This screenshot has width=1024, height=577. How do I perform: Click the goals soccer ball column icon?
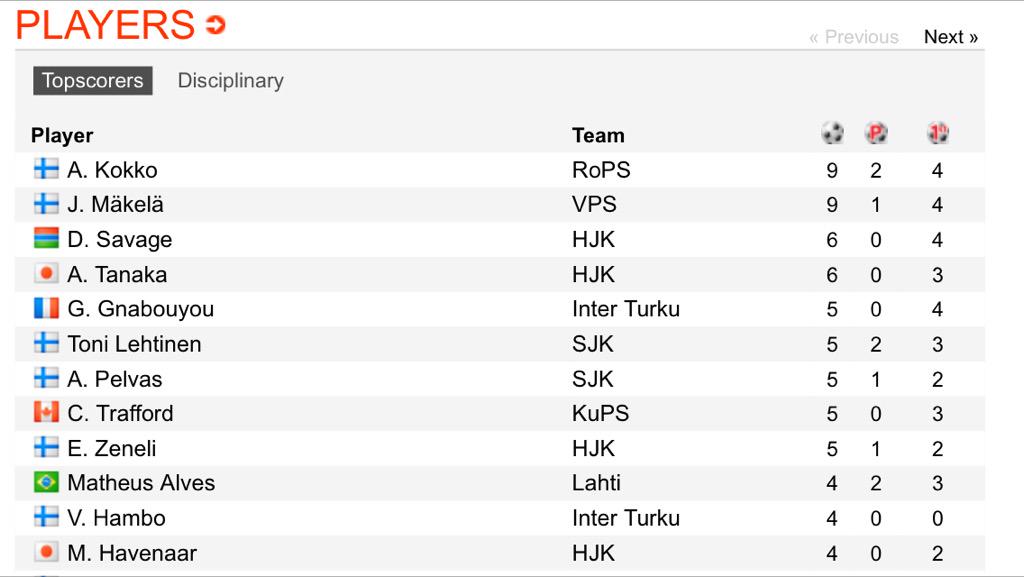click(x=832, y=133)
